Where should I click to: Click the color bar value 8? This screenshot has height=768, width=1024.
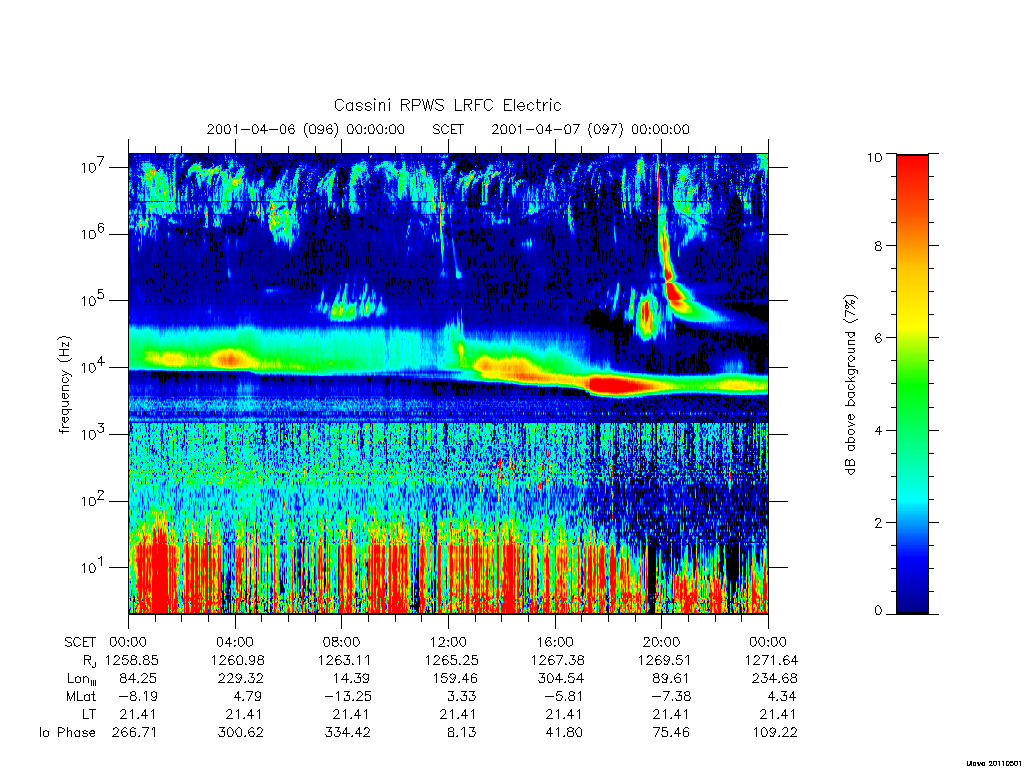point(878,246)
